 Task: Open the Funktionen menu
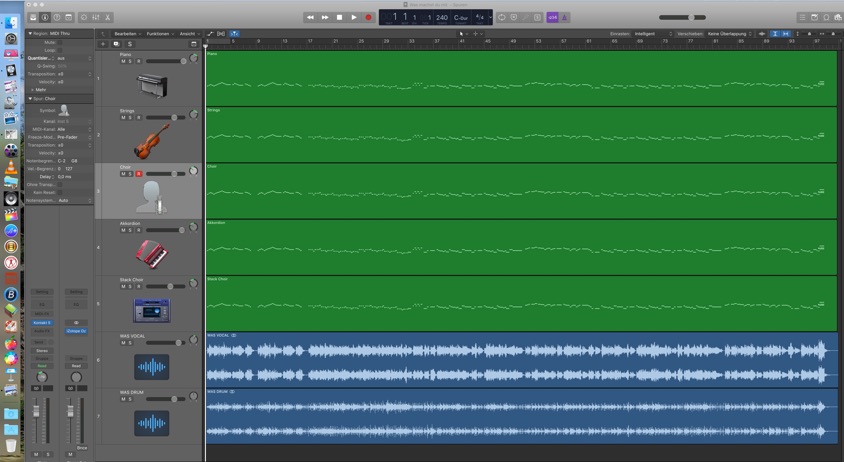[x=160, y=33]
